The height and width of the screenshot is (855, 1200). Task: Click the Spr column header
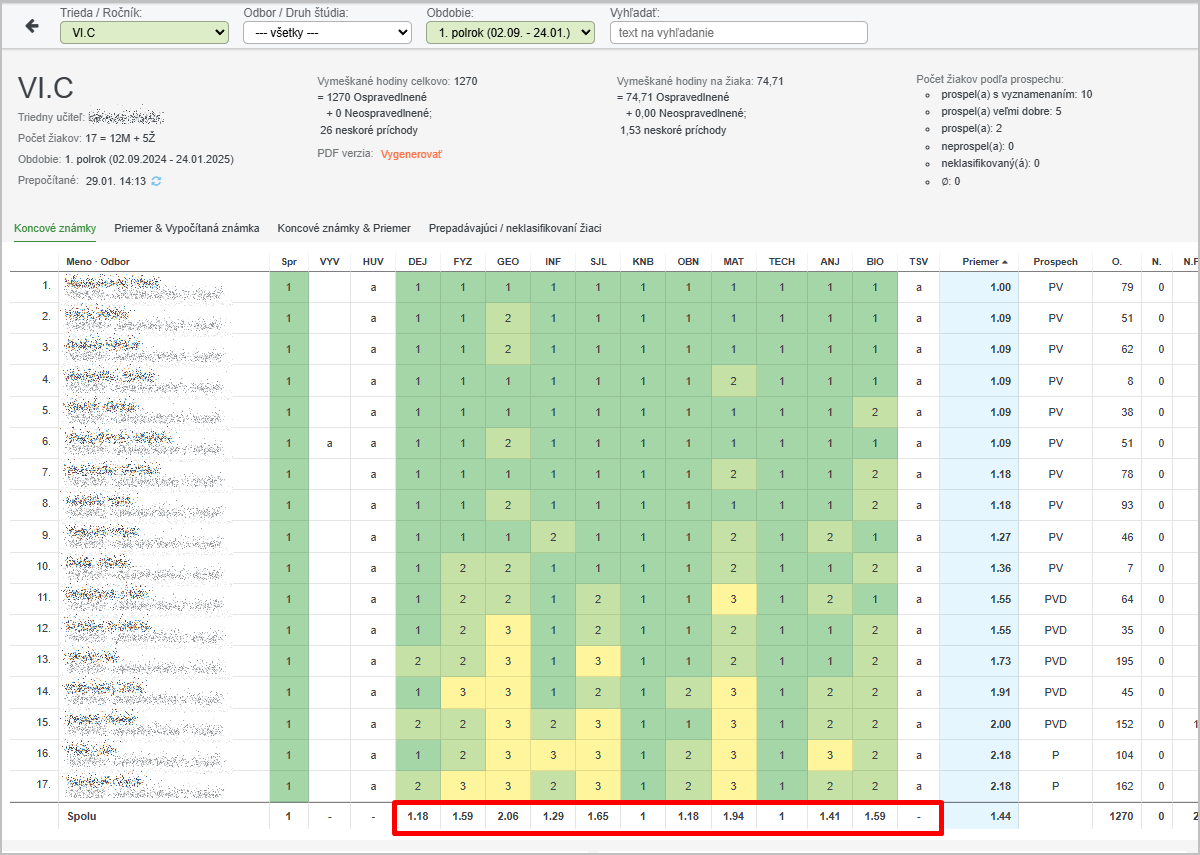click(289, 262)
